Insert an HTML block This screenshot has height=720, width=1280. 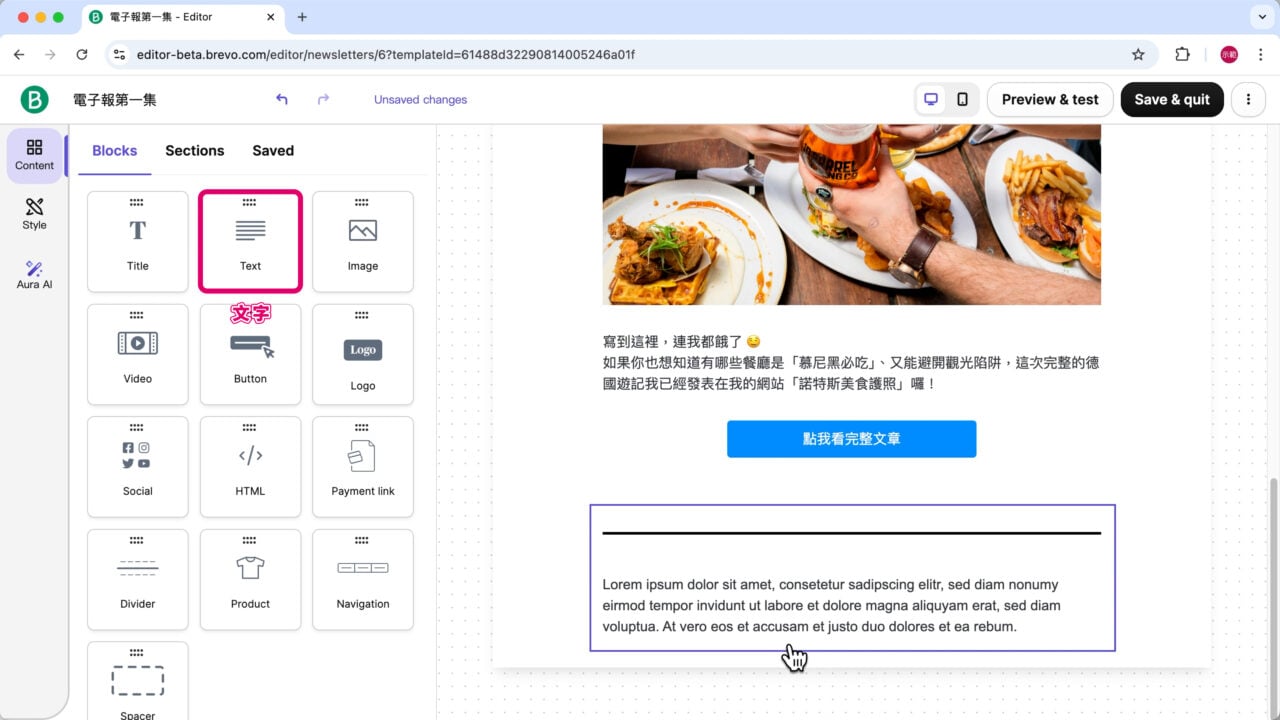coord(250,466)
